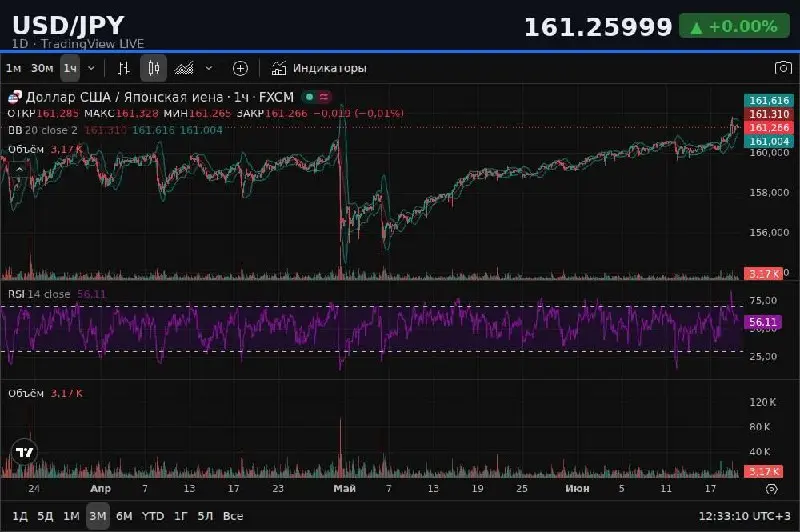The height and width of the screenshot is (532, 800).
Task: Click the +0.00% change badge
Action: 734,26
